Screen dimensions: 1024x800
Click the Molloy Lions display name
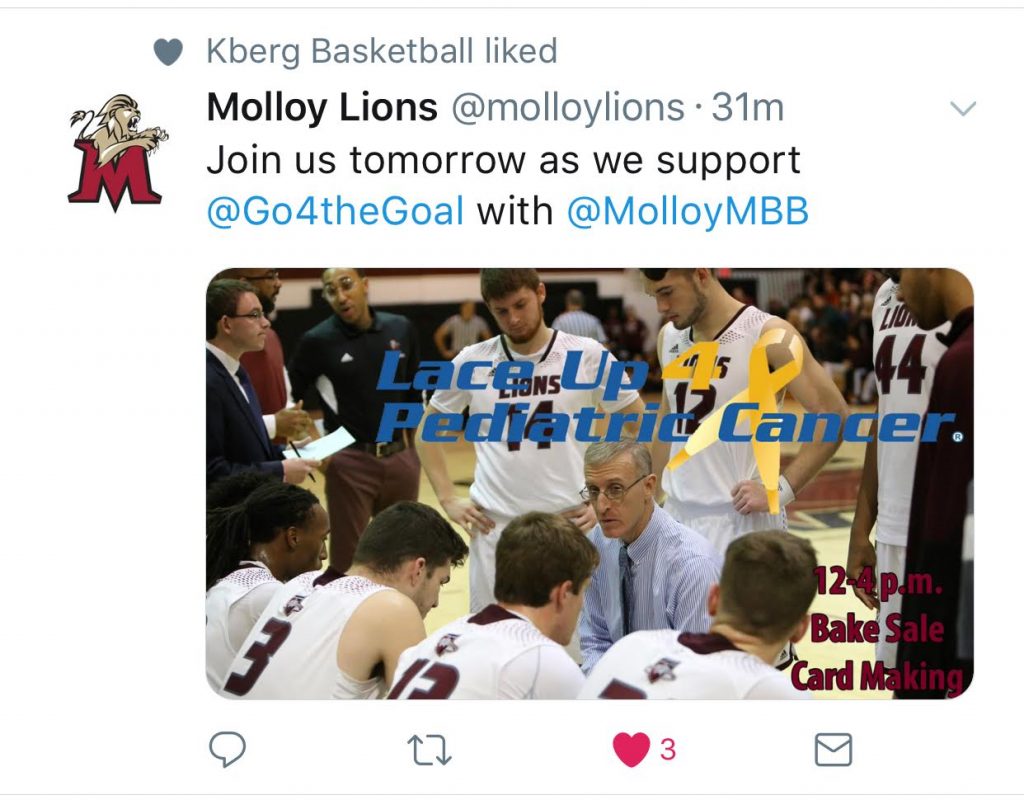pyautogui.click(x=322, y=107)
